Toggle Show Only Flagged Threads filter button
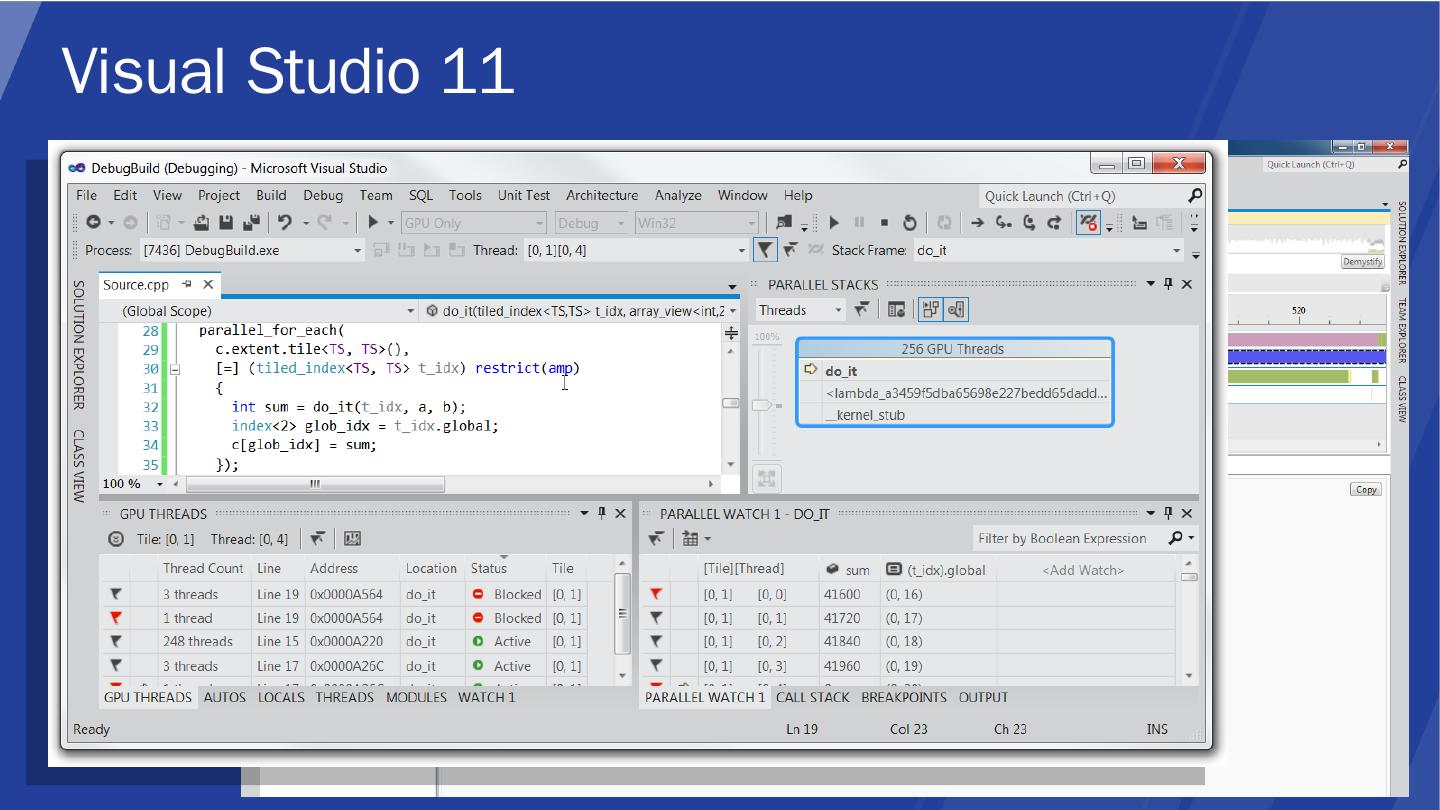 (x=765, y=250)
